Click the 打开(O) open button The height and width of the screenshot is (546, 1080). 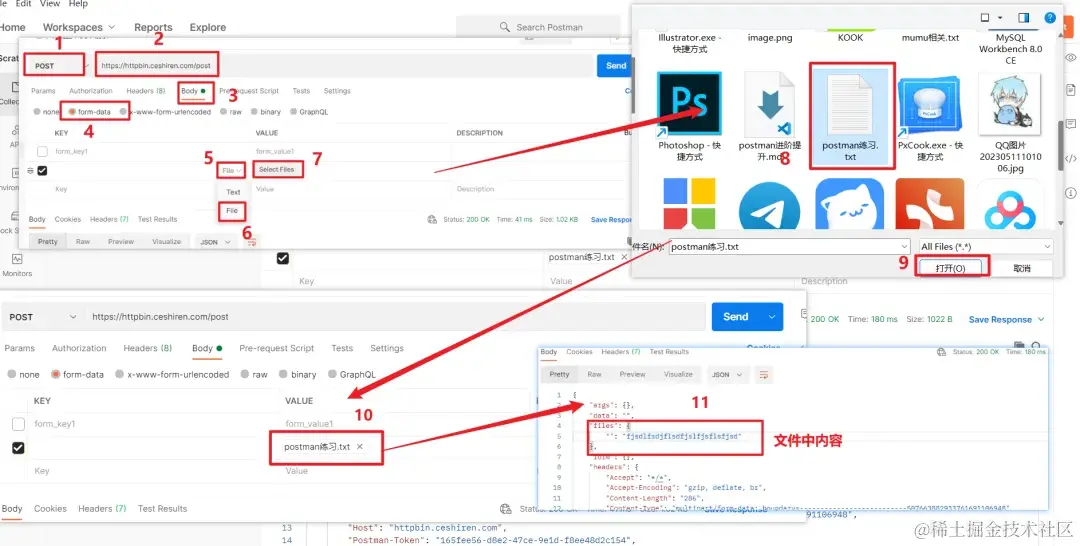point(951,269)
